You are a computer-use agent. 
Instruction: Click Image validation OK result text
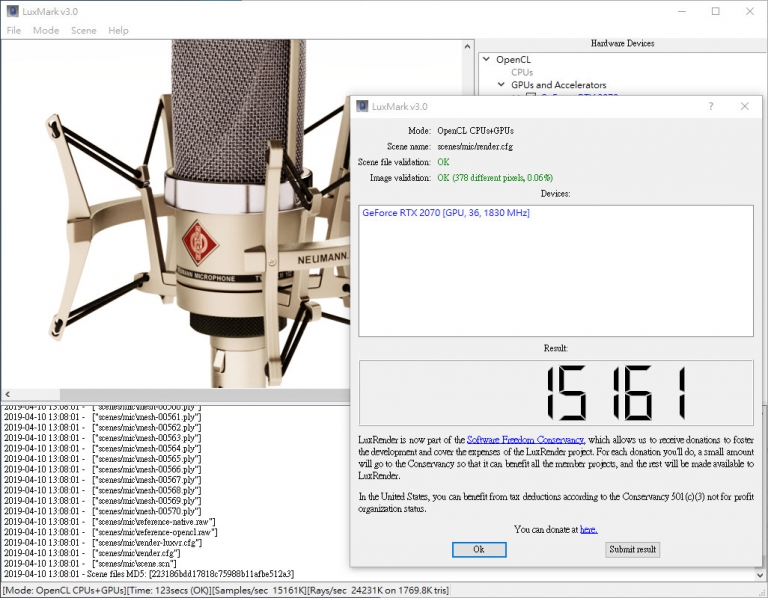click(495, 178)
